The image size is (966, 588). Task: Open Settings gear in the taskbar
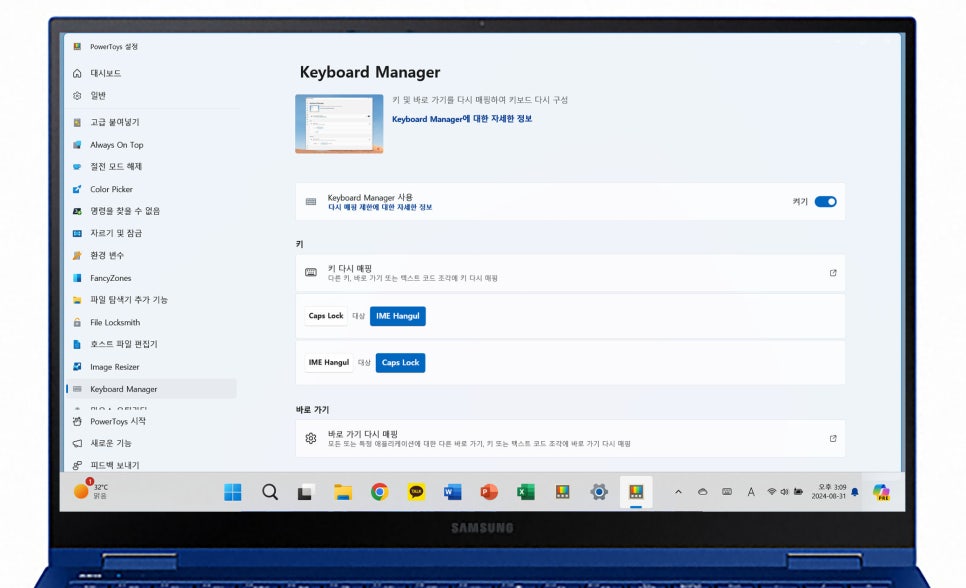[599, 492]
